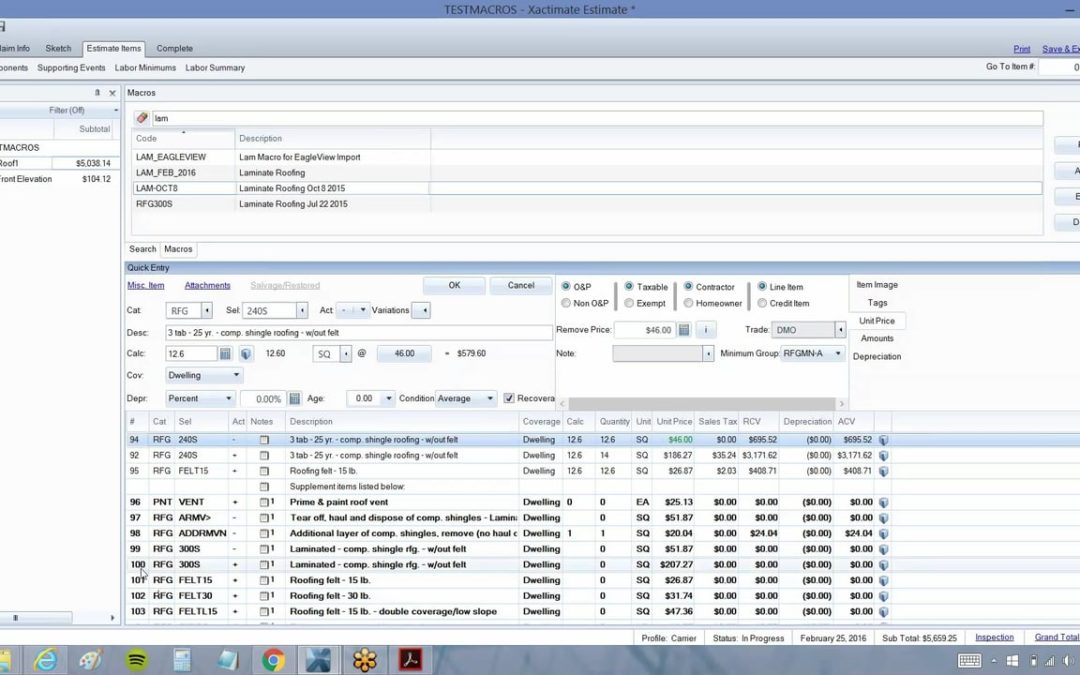Image resolution: width=1080 pixels, height=675 pixels.
Task: Click the blue icon at end of row 98
Action: [x=883, y=533]
